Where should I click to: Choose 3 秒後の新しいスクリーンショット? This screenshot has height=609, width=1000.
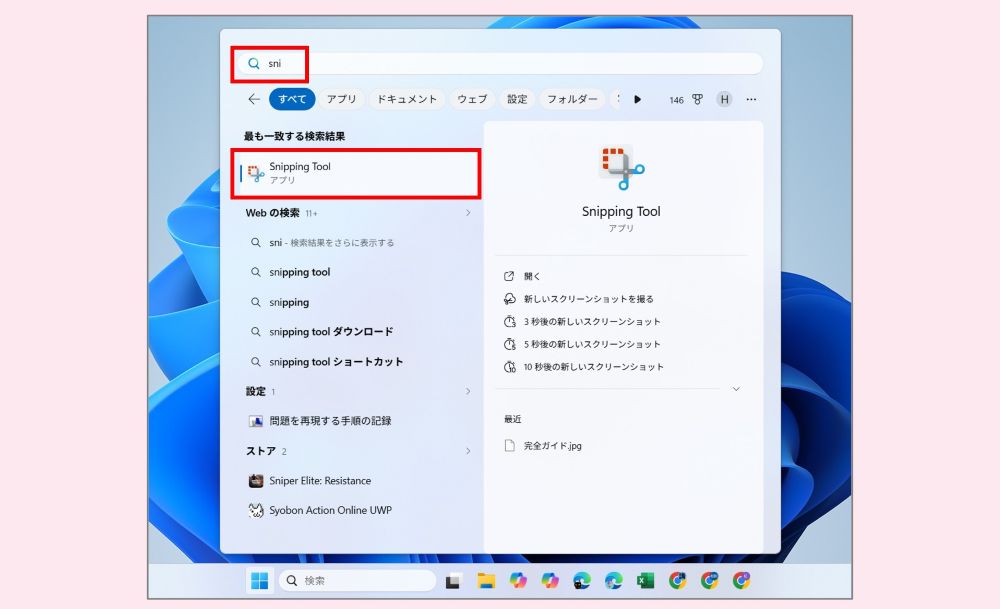pos(592,321)
